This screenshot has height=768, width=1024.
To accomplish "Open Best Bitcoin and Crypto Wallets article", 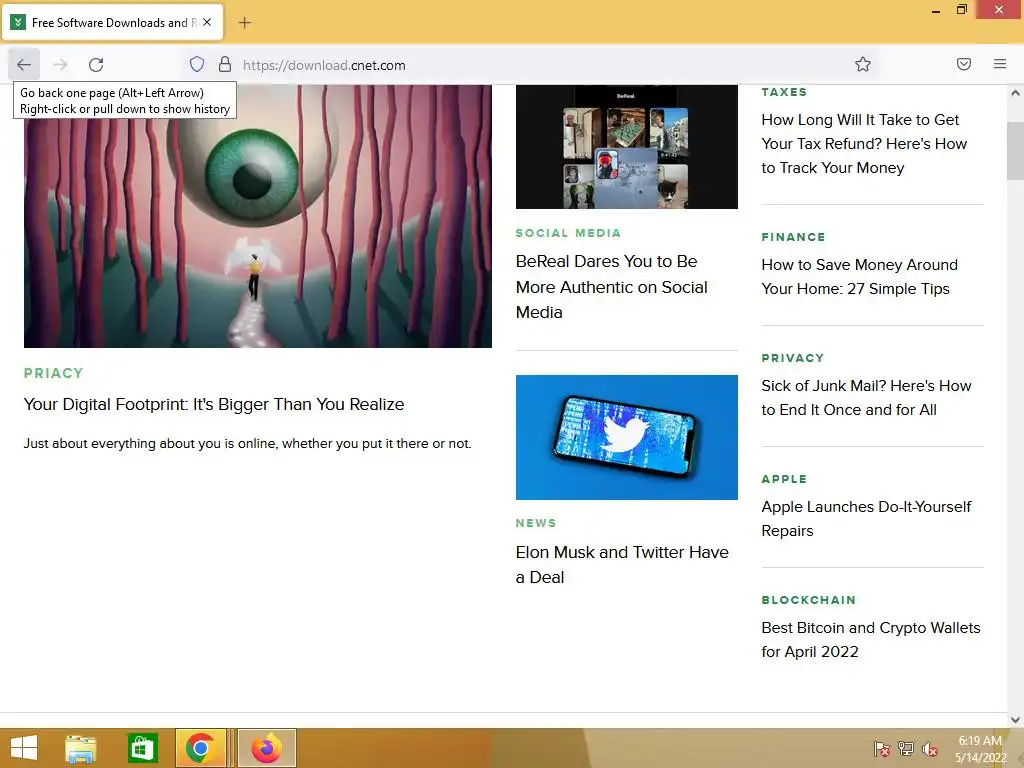I will point(871,639).
